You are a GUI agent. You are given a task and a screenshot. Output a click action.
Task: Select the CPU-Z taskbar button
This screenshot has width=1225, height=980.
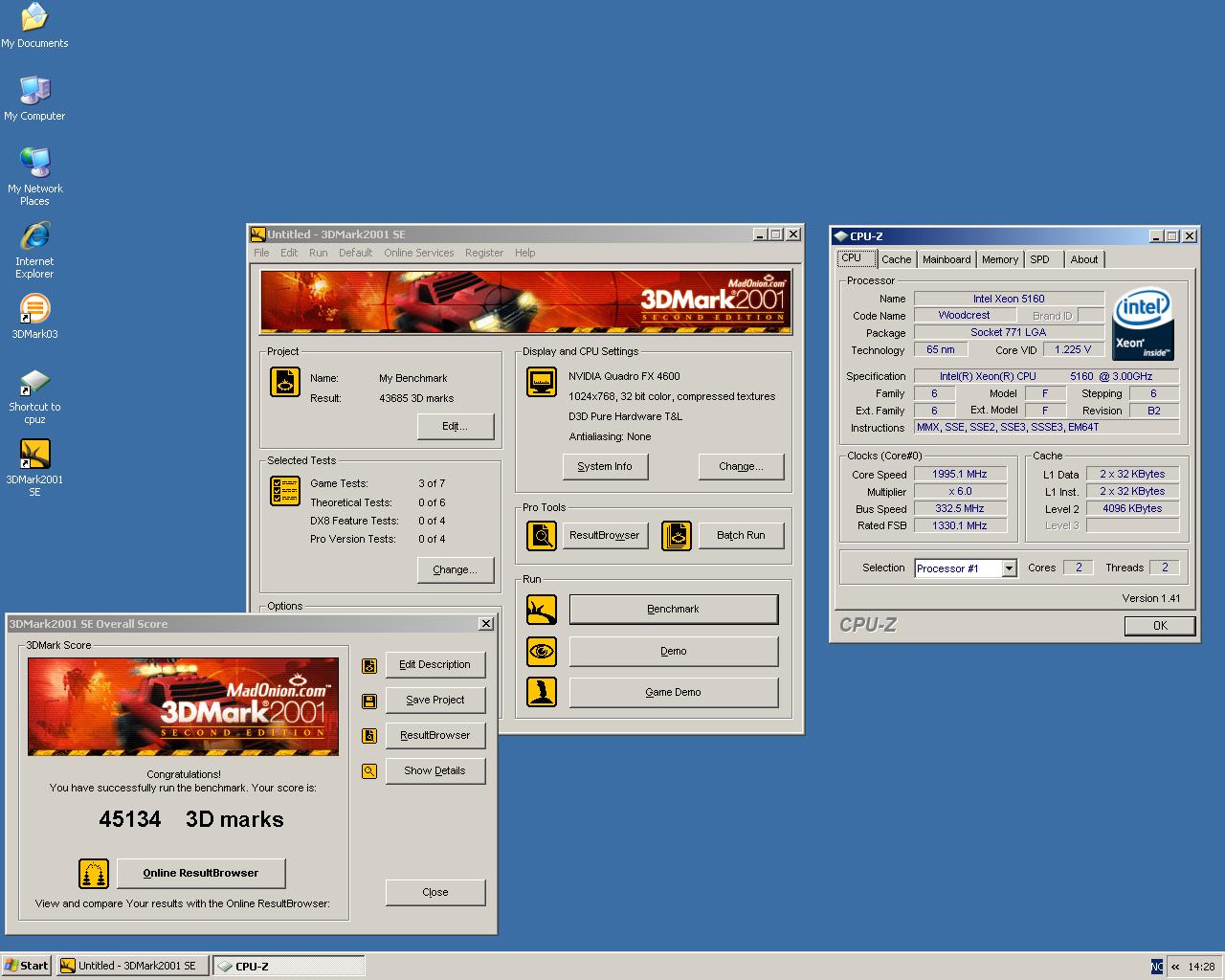click(288, 966)
